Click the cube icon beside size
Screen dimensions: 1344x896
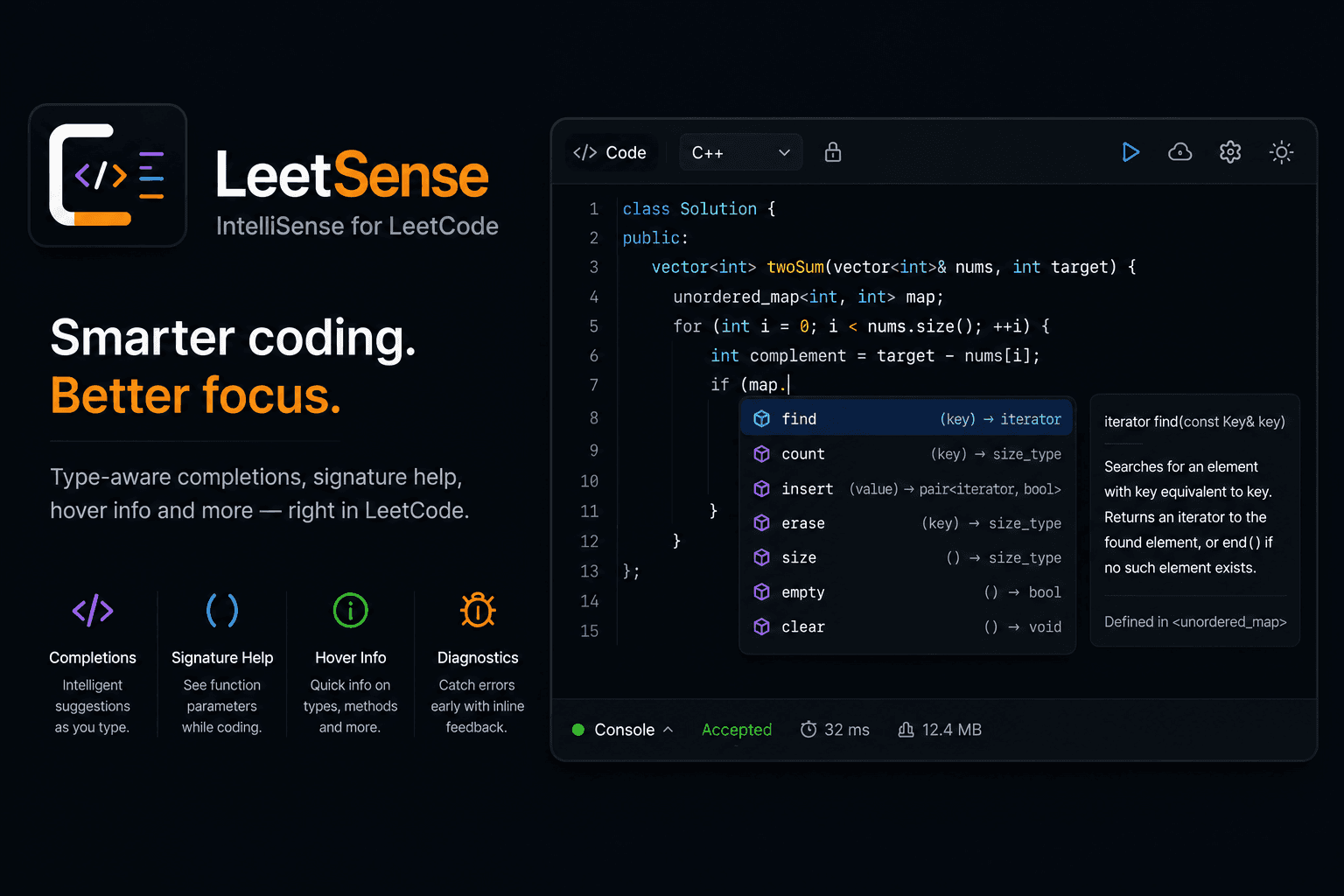(762, 557)
